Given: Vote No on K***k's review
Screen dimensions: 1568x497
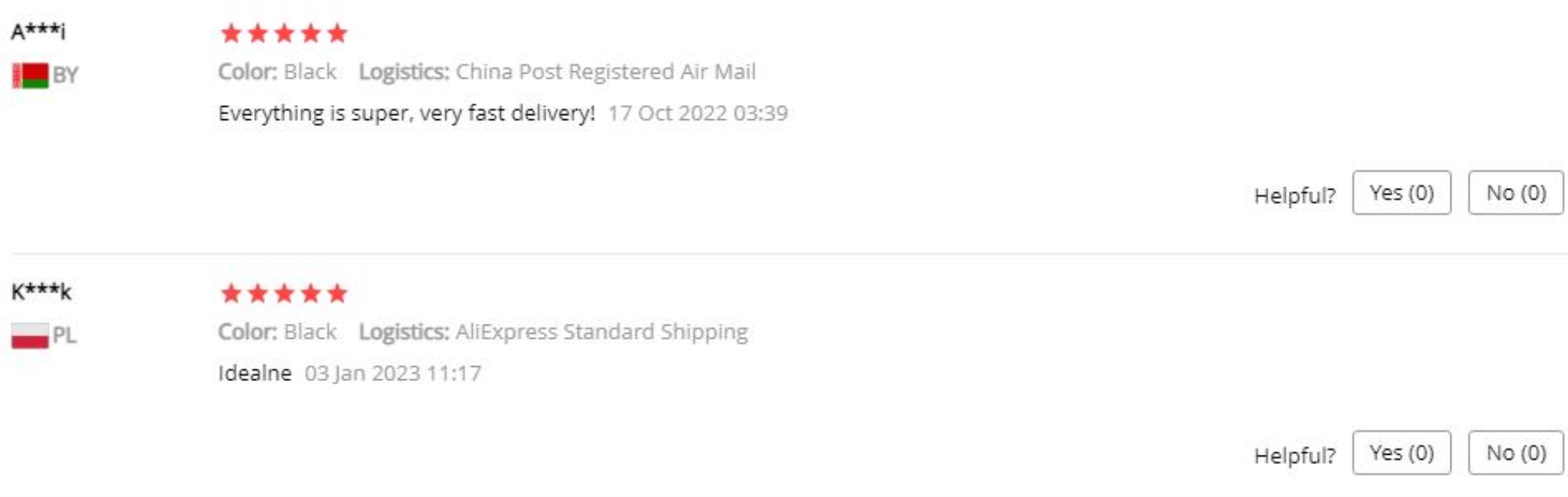Looking at the screenshot, I should [x=1516, y=453].
